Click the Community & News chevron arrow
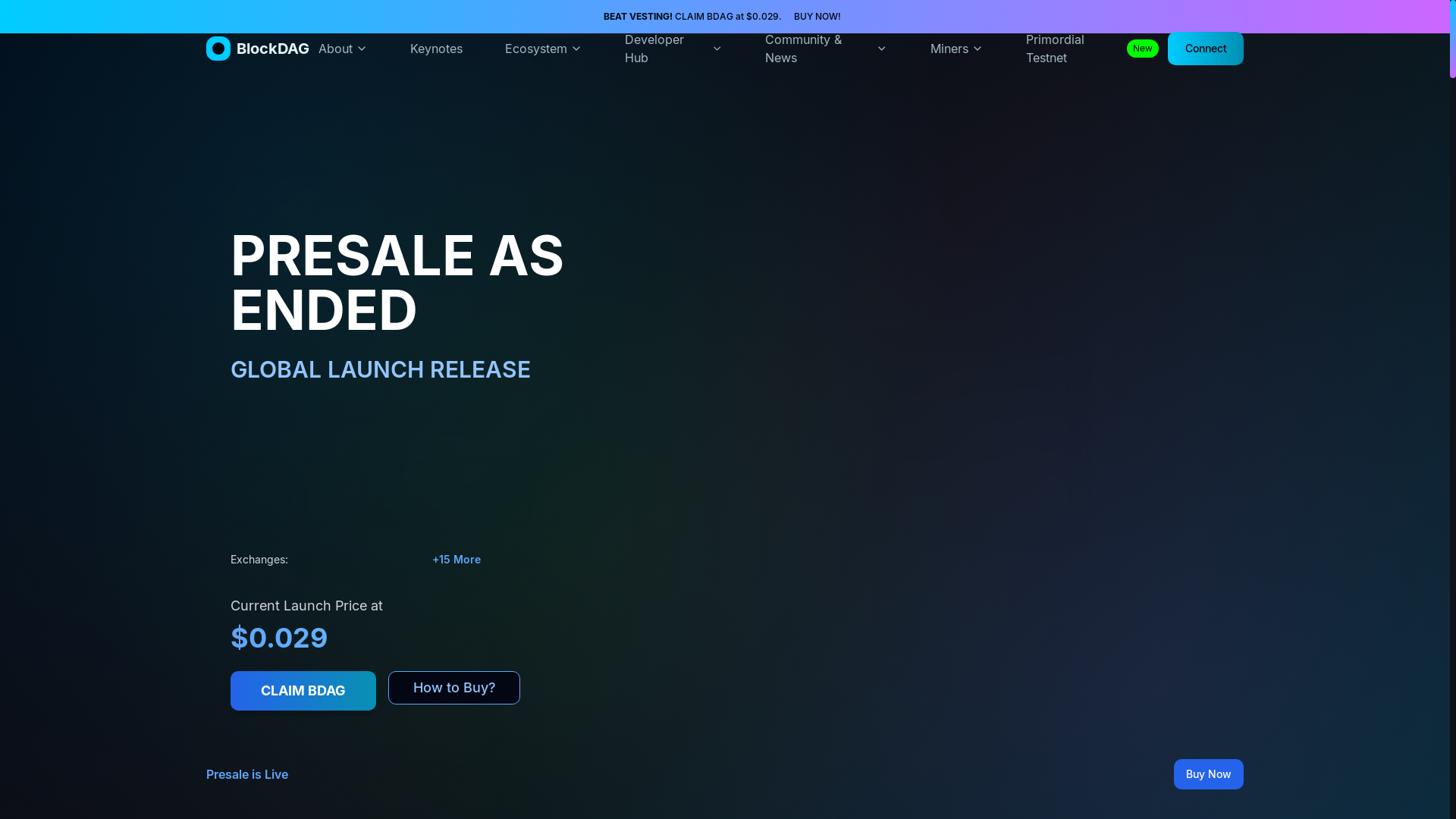The width and height of the screenshot is (1456, 819). click(881, 49)
